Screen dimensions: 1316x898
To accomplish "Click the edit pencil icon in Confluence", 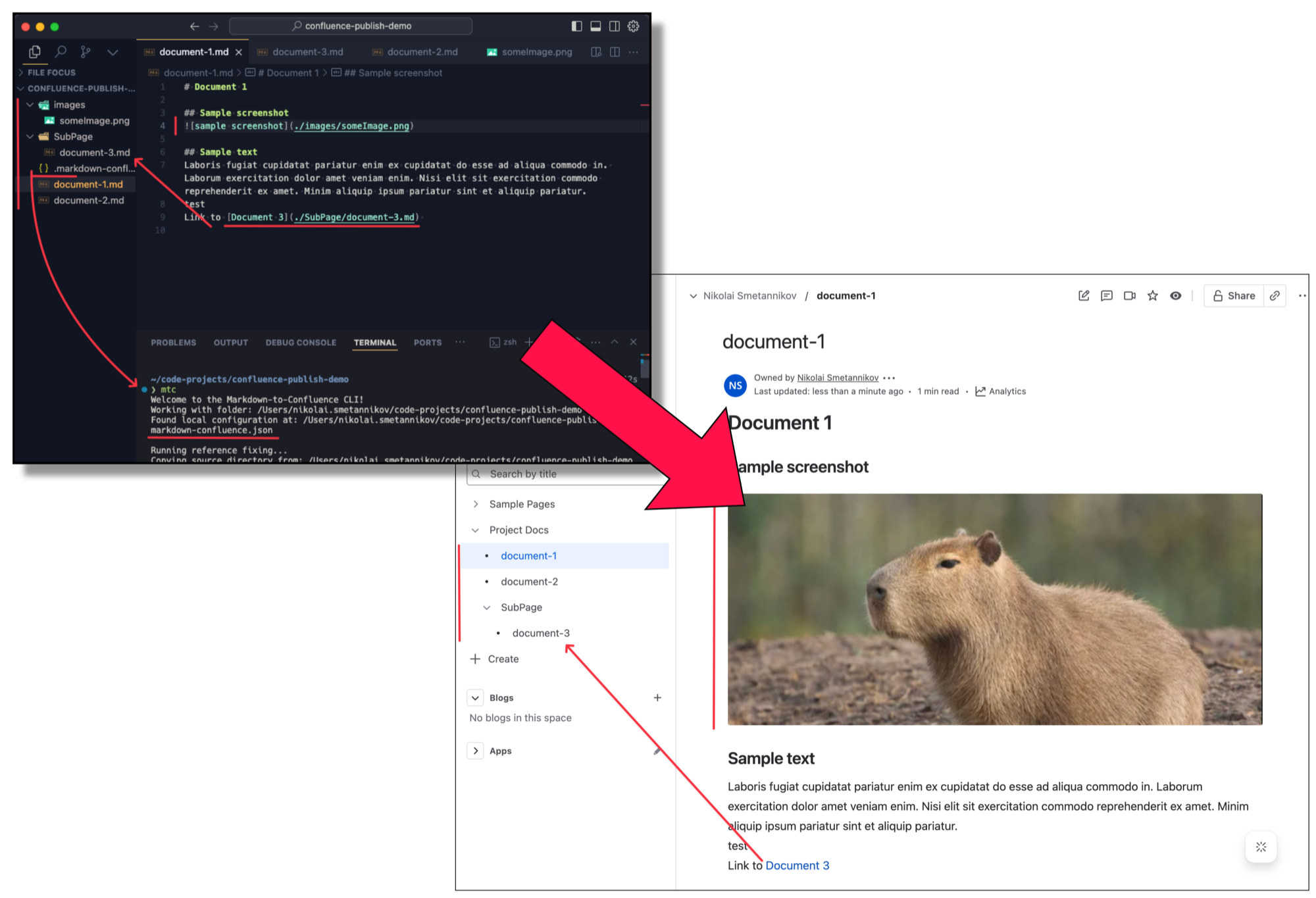I will 1084,296.
